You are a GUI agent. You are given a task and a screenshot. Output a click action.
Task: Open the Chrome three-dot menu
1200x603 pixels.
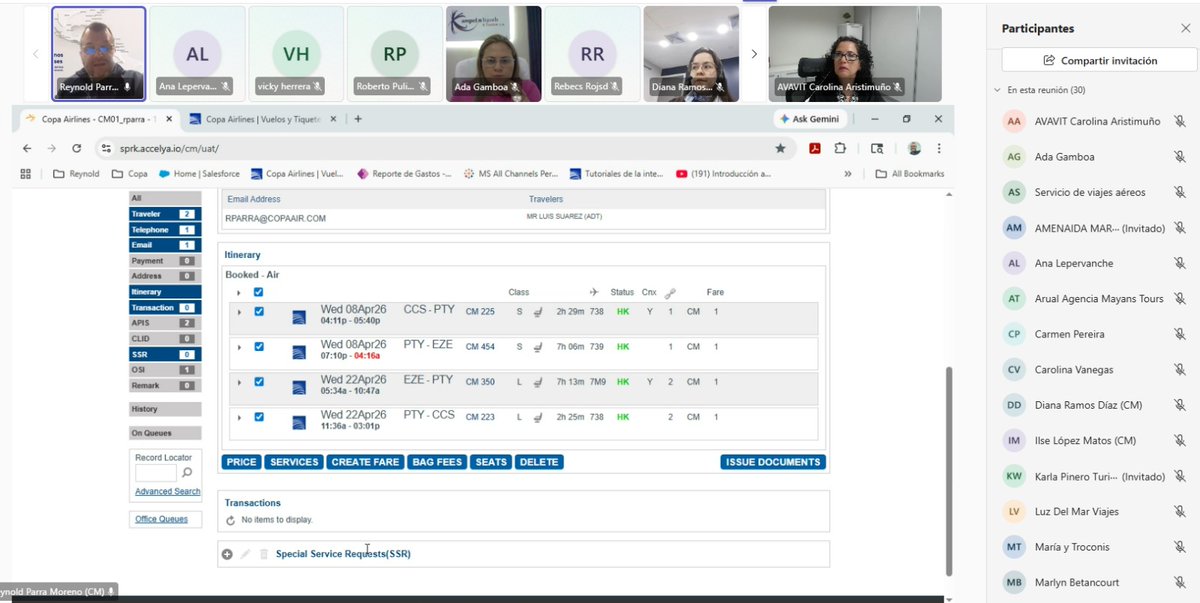939,148
